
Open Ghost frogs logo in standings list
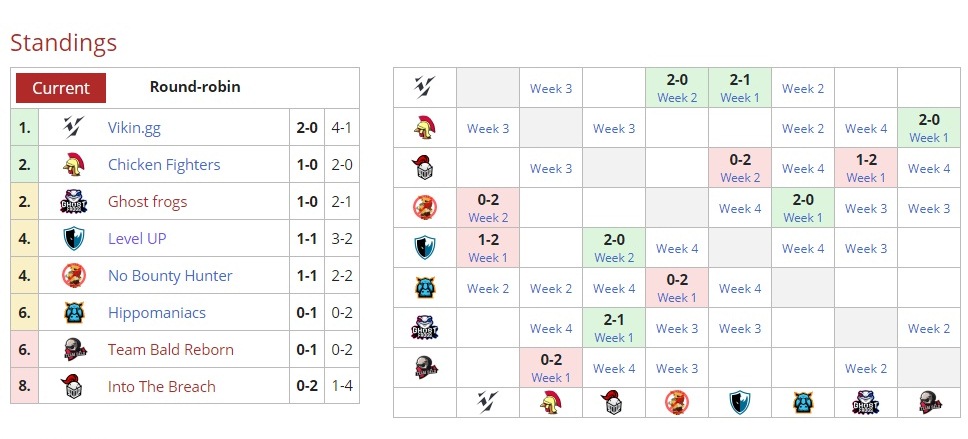tap(71, 201)
